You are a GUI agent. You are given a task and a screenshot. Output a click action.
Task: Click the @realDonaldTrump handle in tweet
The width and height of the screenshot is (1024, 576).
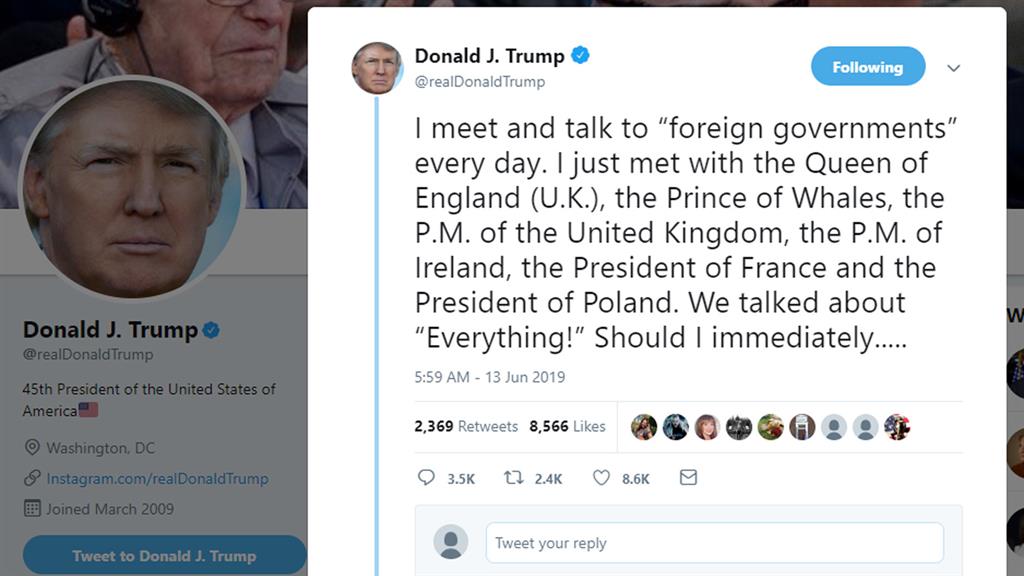pos(480,82)
